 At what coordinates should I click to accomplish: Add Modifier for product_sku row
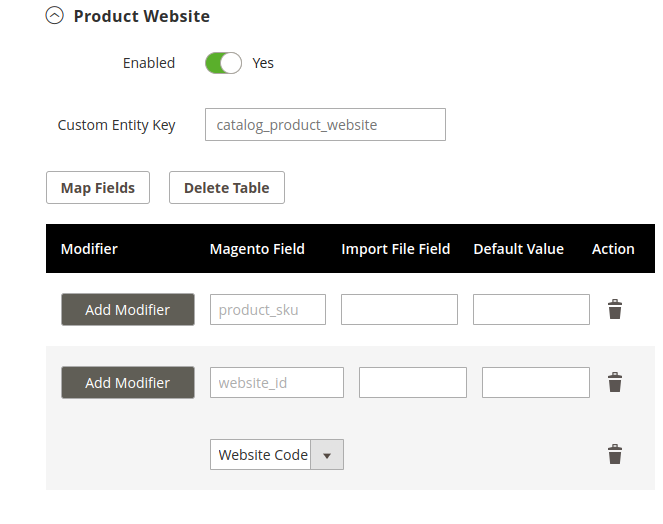click(128, 310)
